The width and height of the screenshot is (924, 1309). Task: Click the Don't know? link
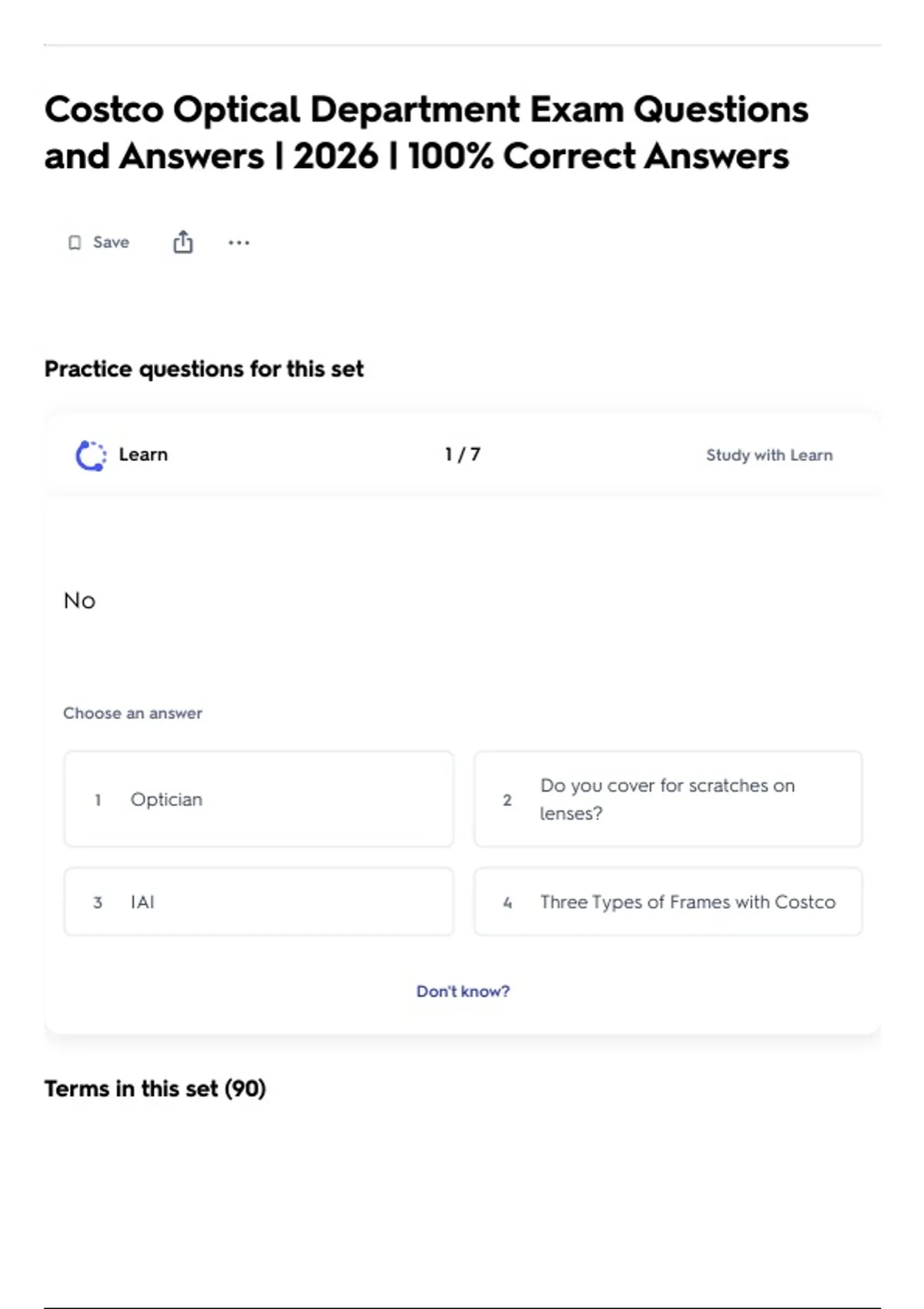pos(463,991)
